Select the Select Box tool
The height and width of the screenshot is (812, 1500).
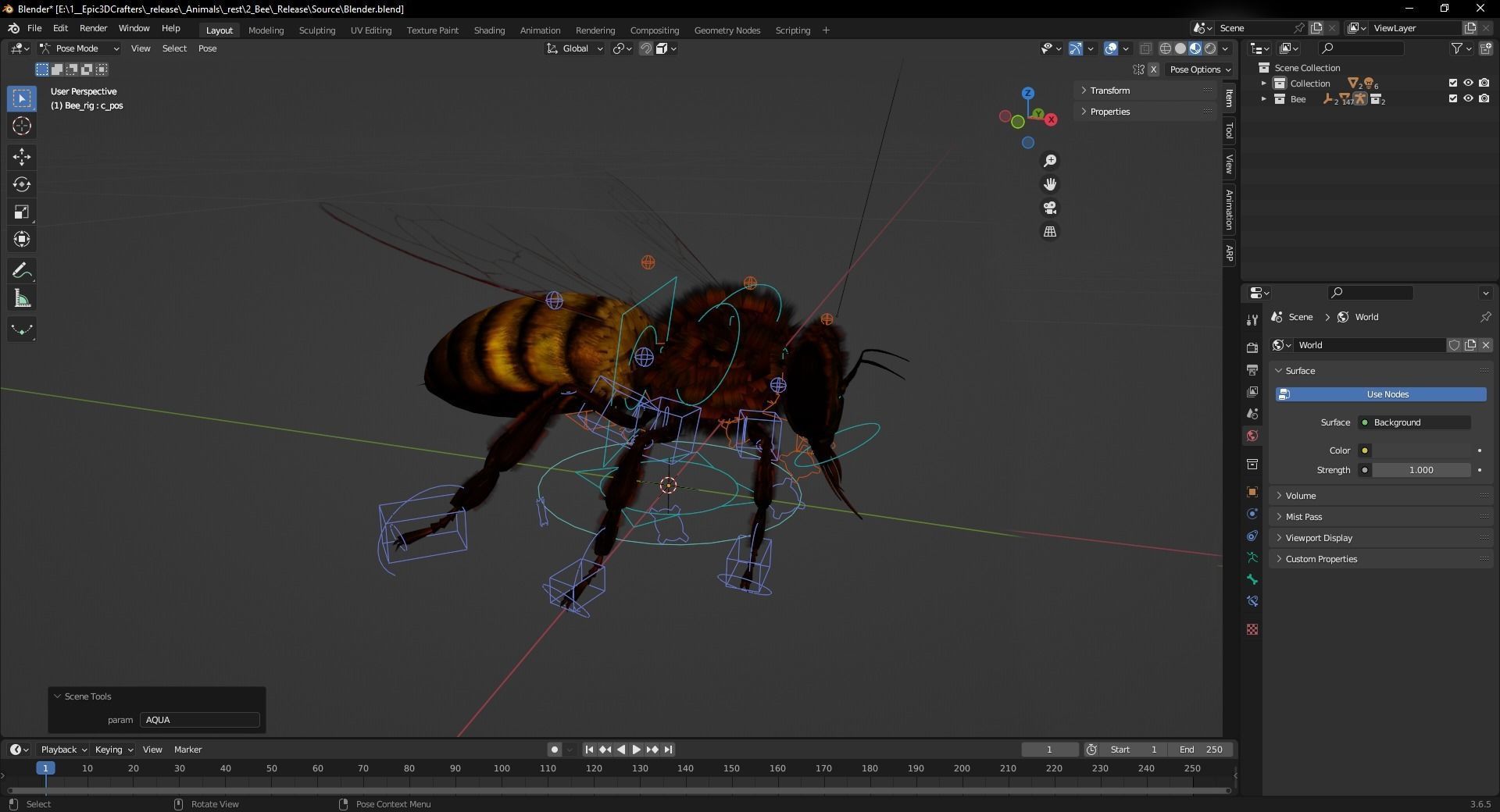[x=22, y=98]
